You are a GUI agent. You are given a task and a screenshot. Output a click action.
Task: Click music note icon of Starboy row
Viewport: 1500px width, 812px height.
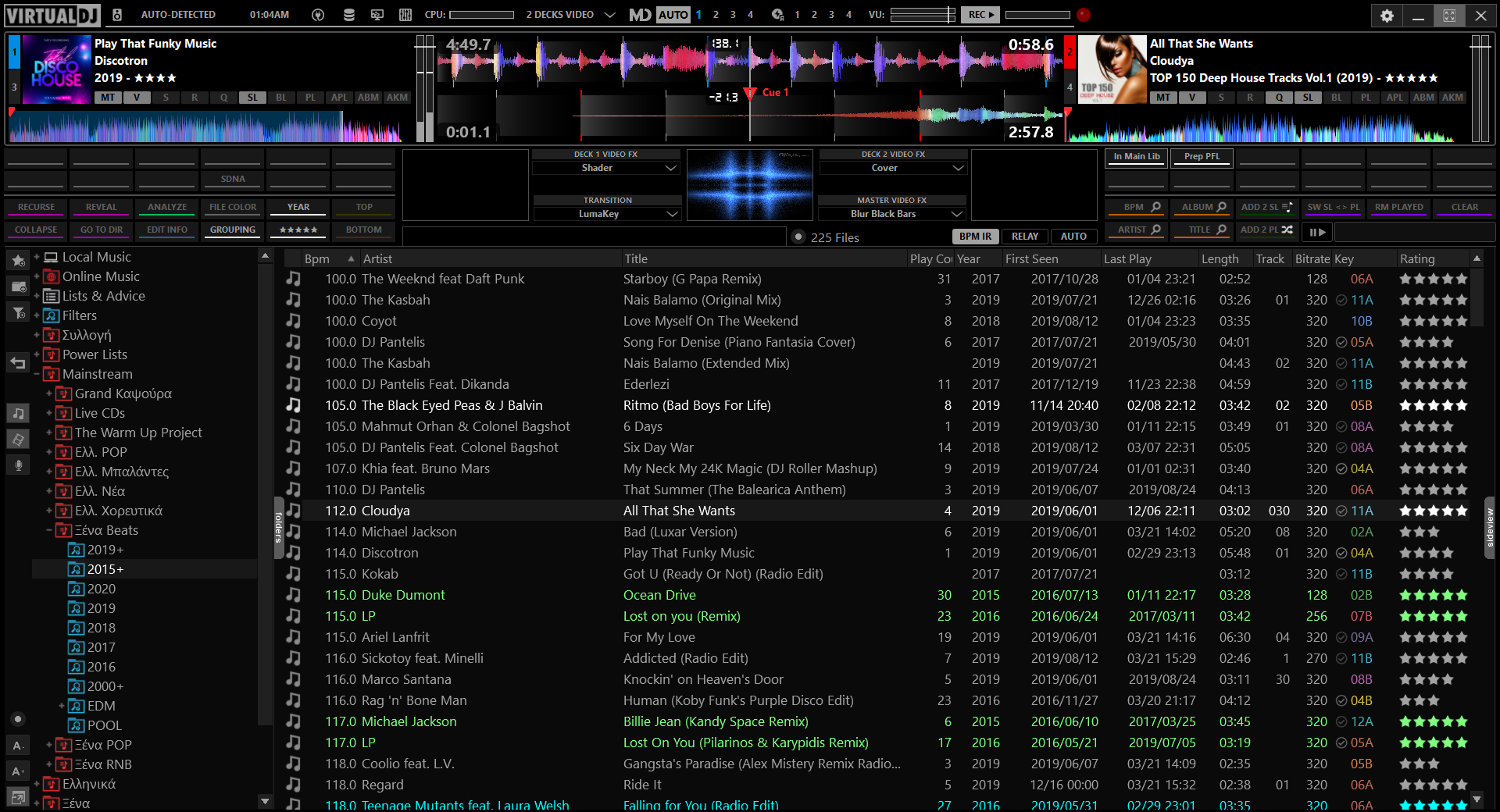click(293, 279)
